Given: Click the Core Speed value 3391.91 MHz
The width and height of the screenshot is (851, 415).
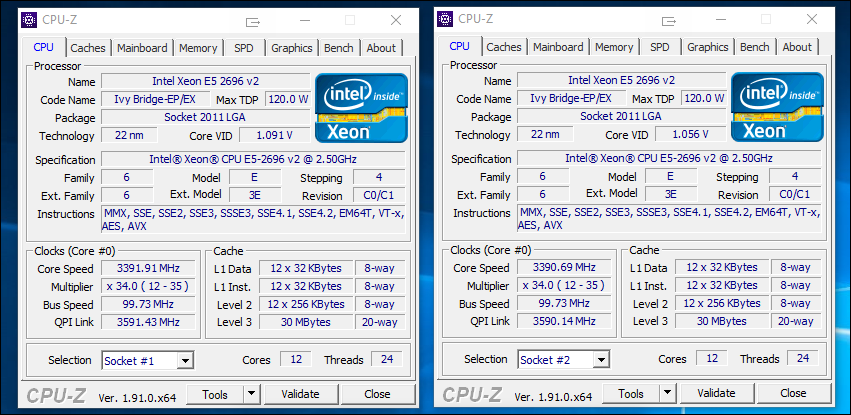Looking at the screenshot, I should (148, 269).
